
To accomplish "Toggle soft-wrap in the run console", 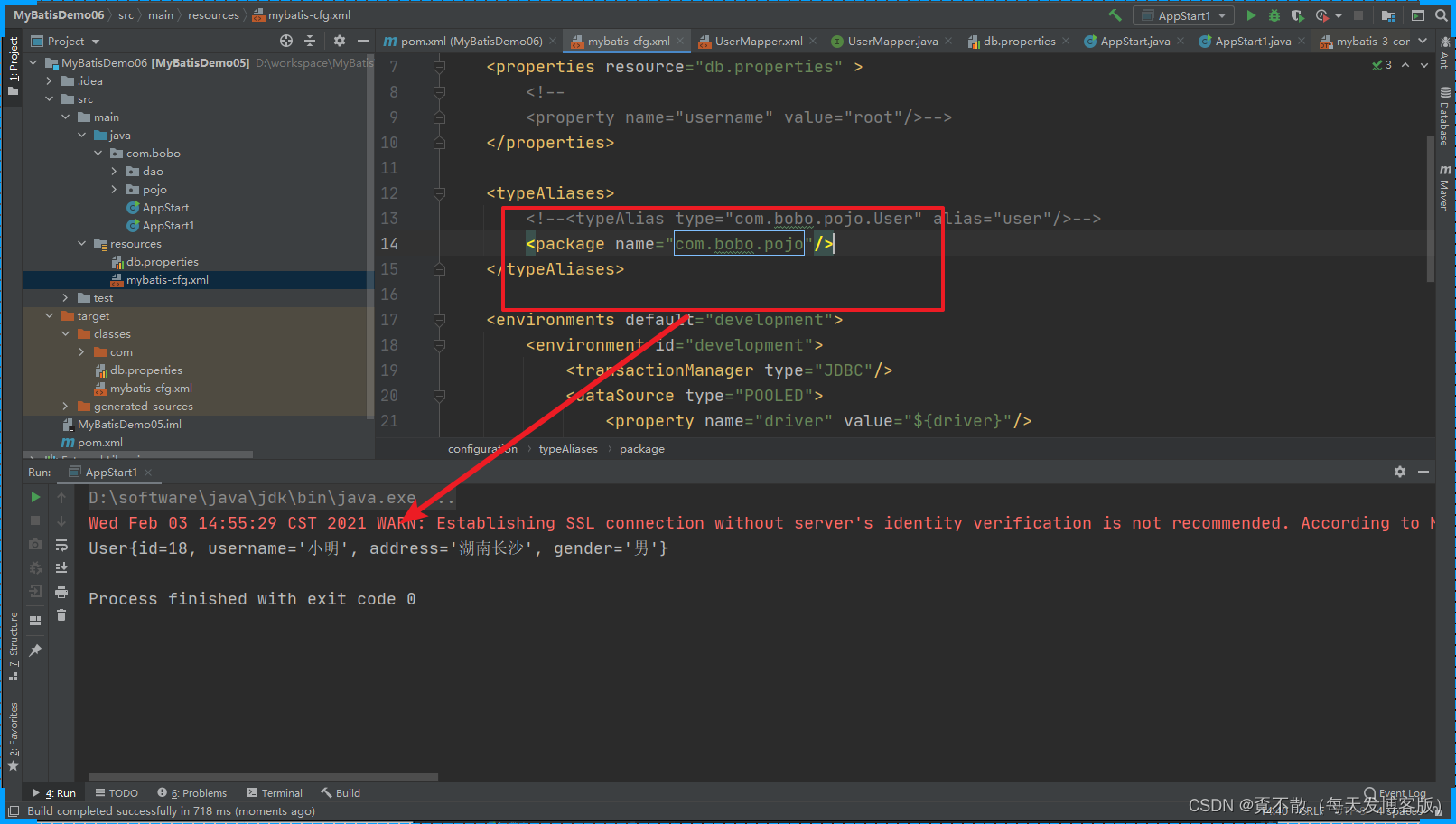I will pyautogui.click(x=61, y=544).
